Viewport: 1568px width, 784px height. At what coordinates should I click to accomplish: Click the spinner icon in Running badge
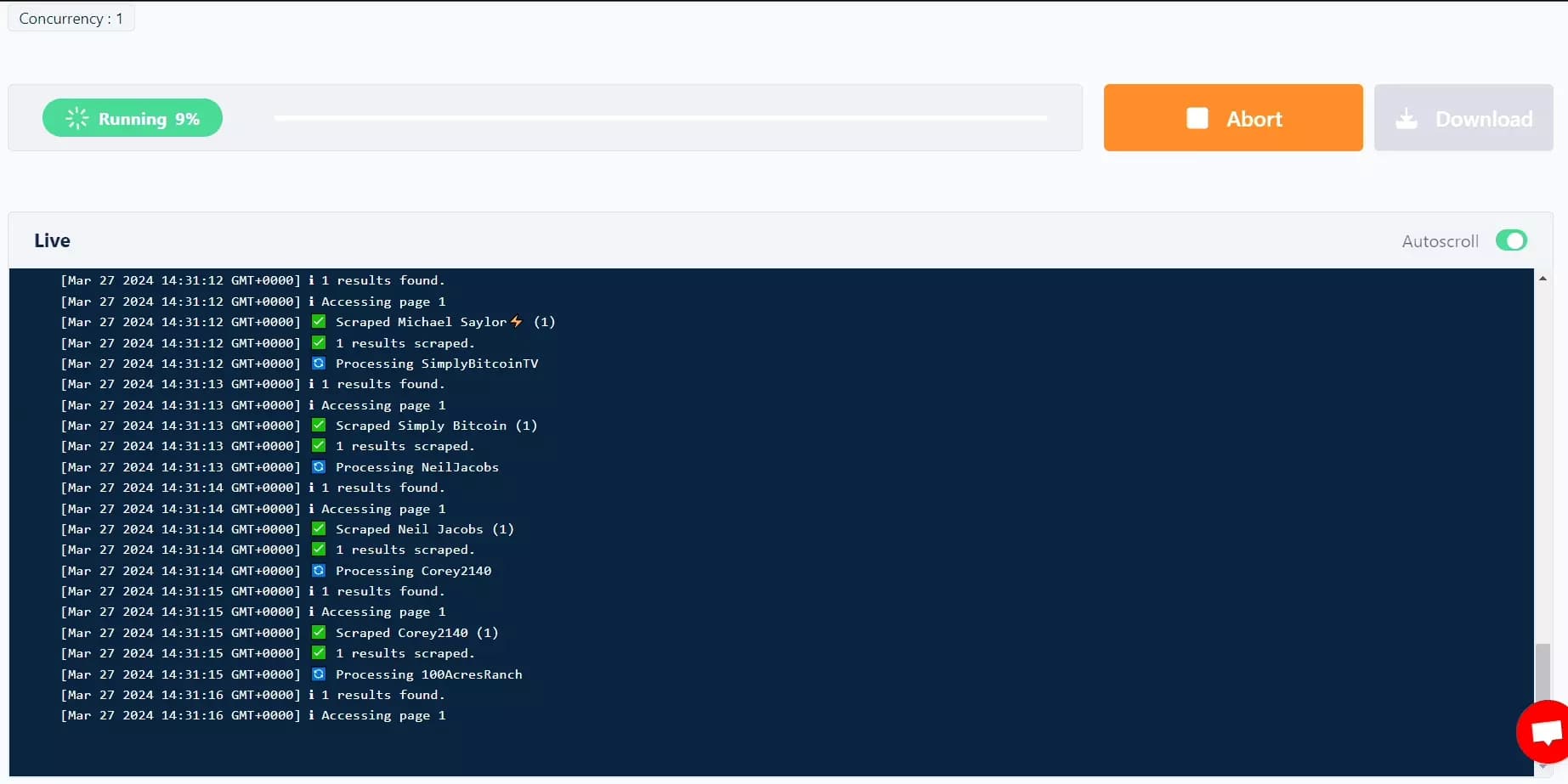tap(76, 118)
